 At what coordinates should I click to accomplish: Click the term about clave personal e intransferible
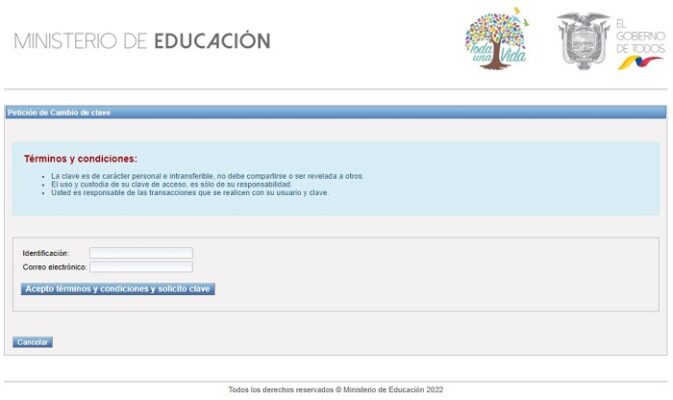coord(207,176)
